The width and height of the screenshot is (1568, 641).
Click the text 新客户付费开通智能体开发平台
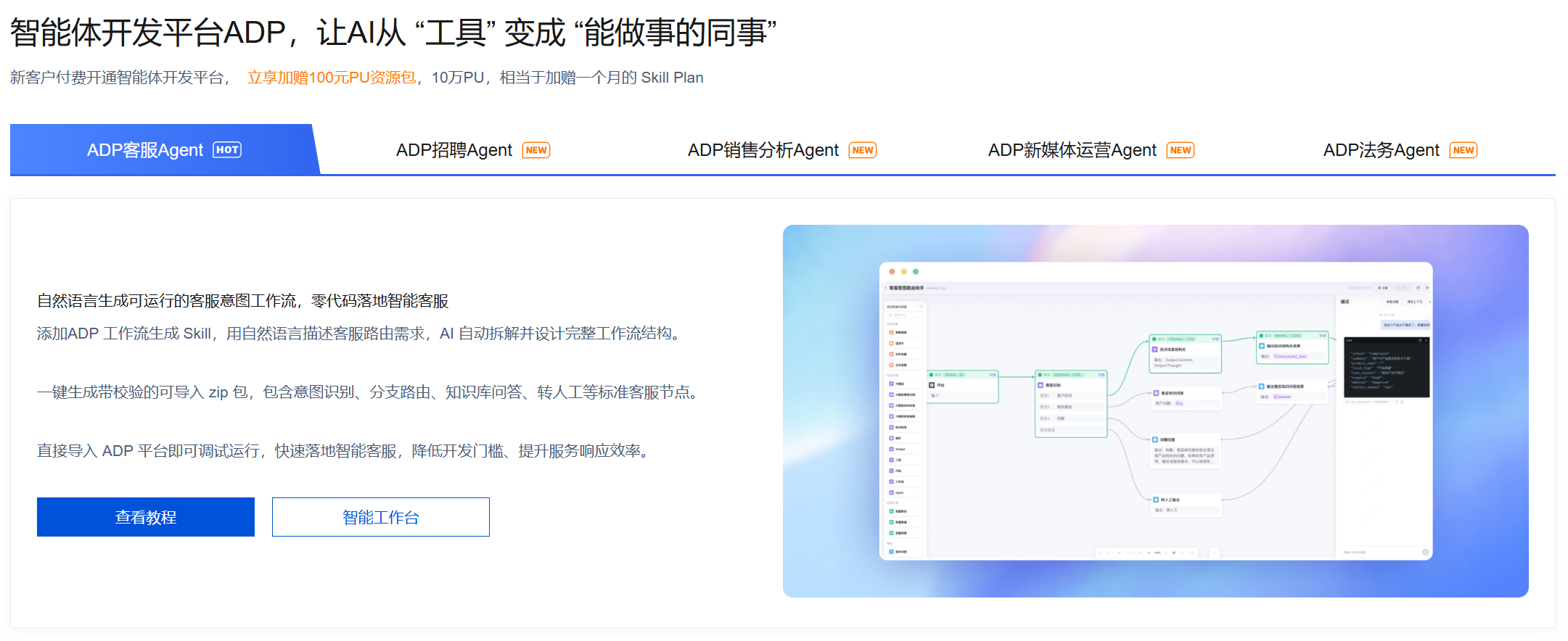coord(117,78)
